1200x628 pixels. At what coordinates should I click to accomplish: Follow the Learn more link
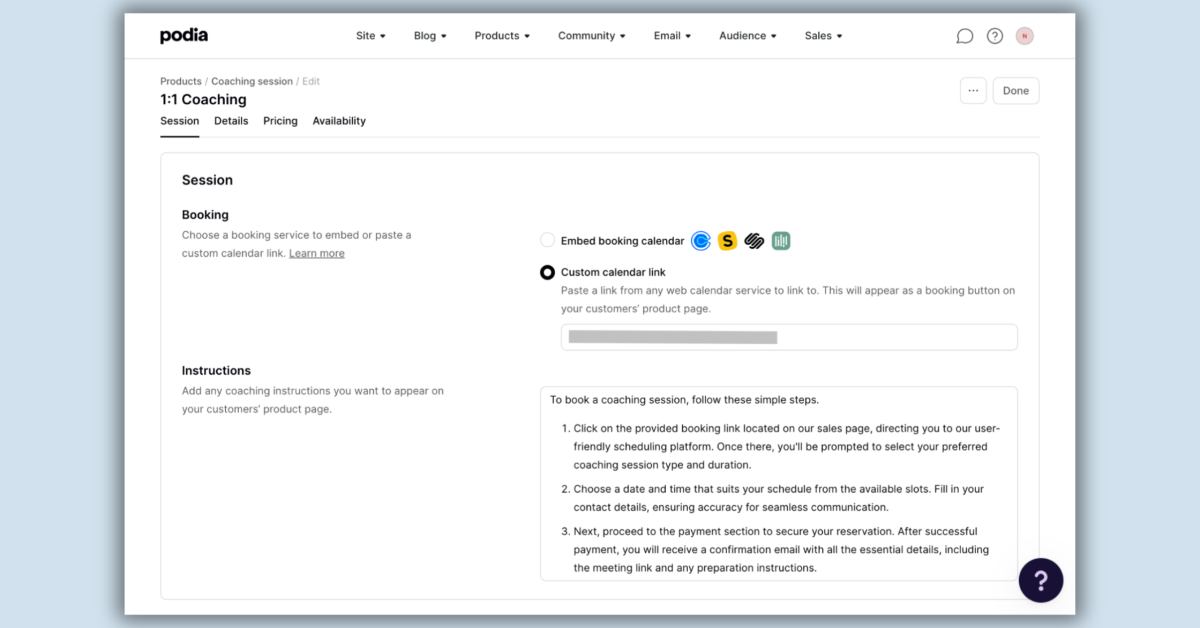316,254
